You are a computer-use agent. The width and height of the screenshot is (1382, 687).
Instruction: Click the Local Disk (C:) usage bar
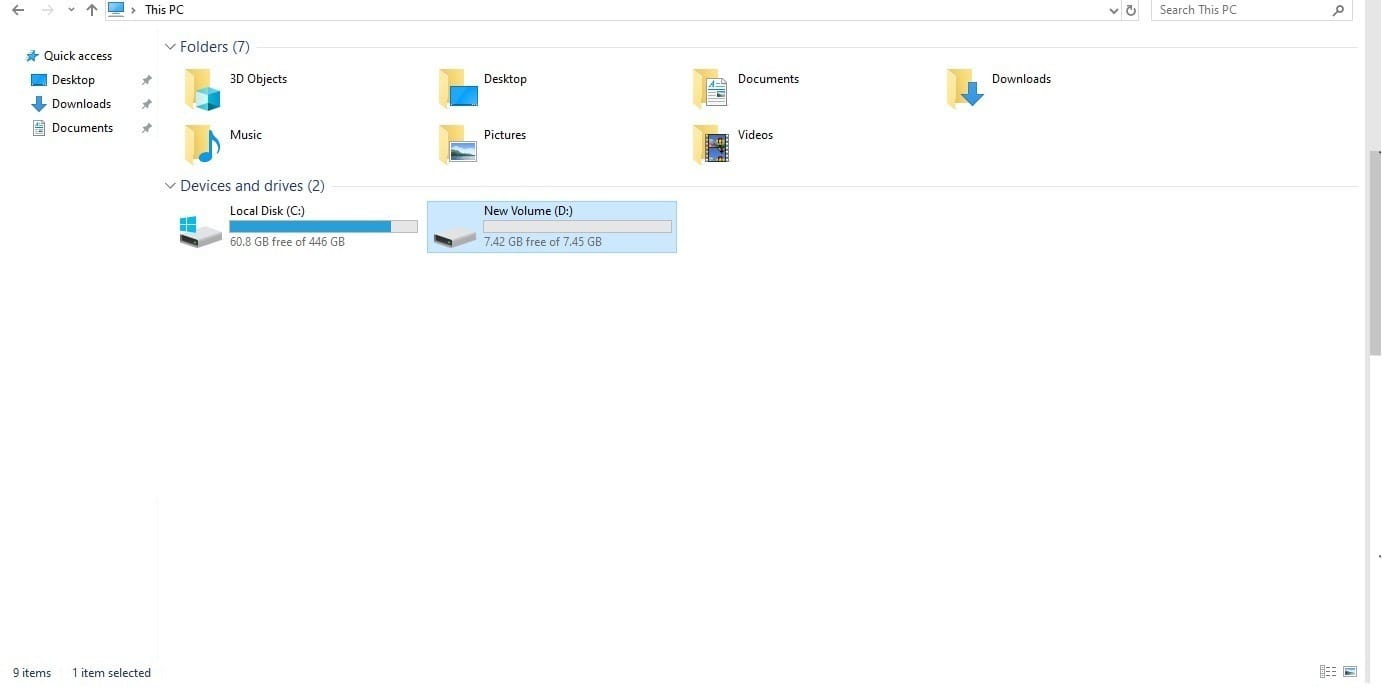pos(323,227)
